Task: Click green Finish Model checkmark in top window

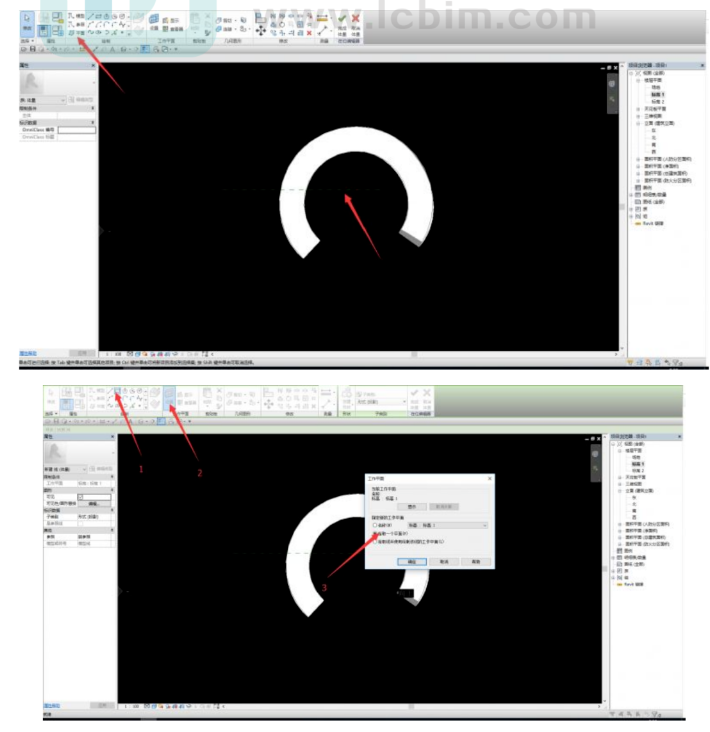Action: 342,19
